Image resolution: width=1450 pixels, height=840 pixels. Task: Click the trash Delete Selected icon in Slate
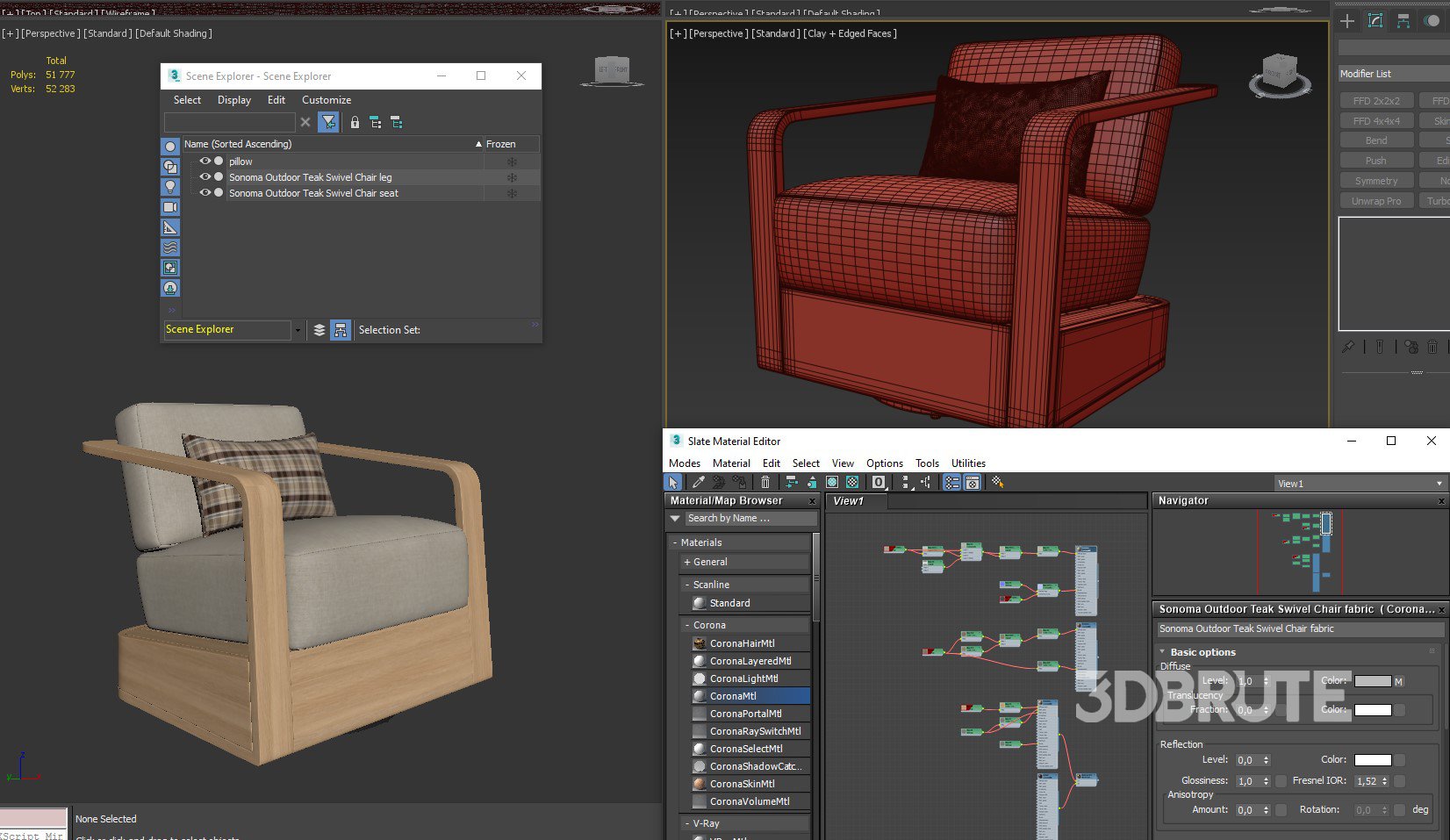click(x=765, y=482)
